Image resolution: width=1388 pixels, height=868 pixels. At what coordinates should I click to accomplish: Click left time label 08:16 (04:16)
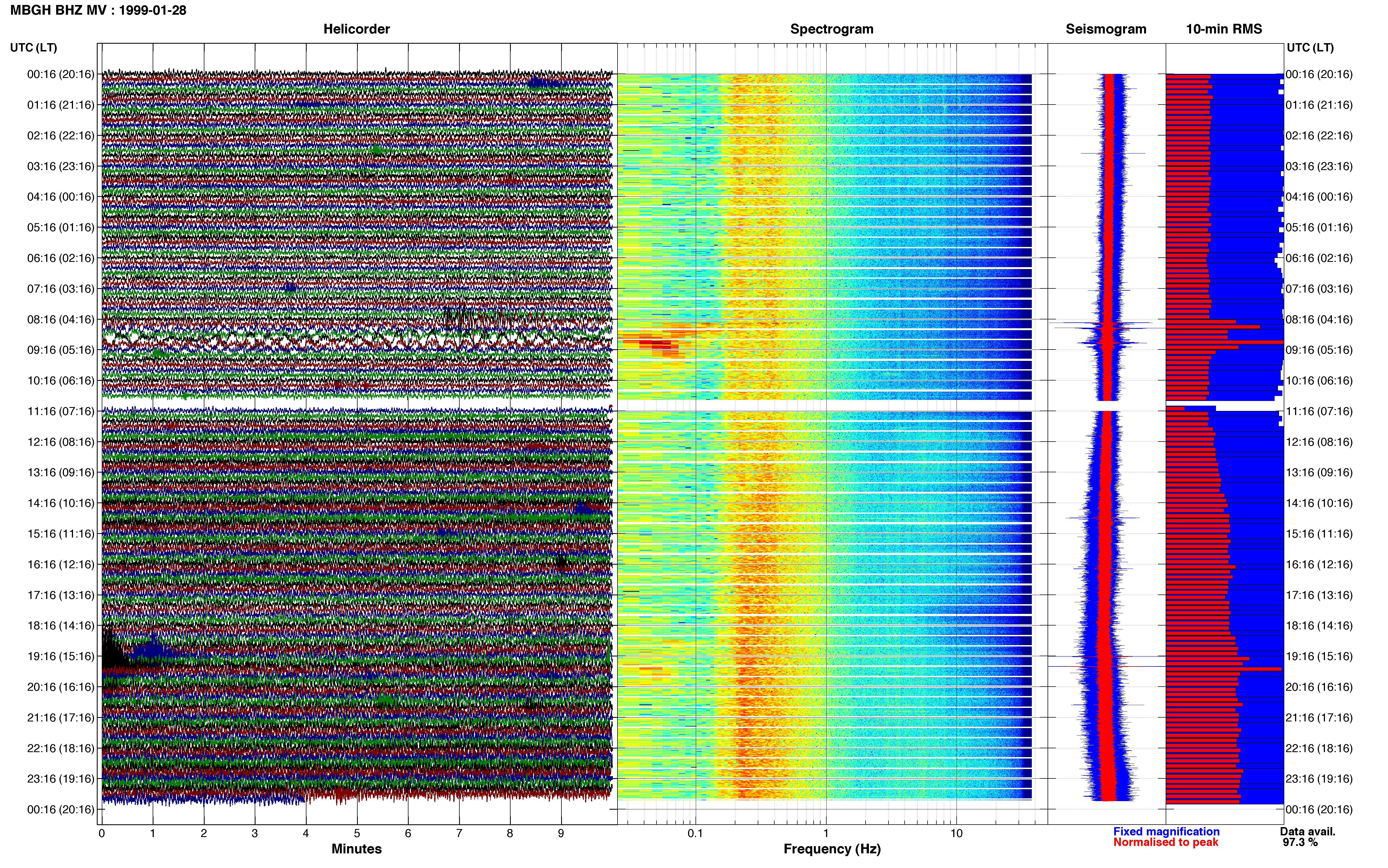[61, 319]
